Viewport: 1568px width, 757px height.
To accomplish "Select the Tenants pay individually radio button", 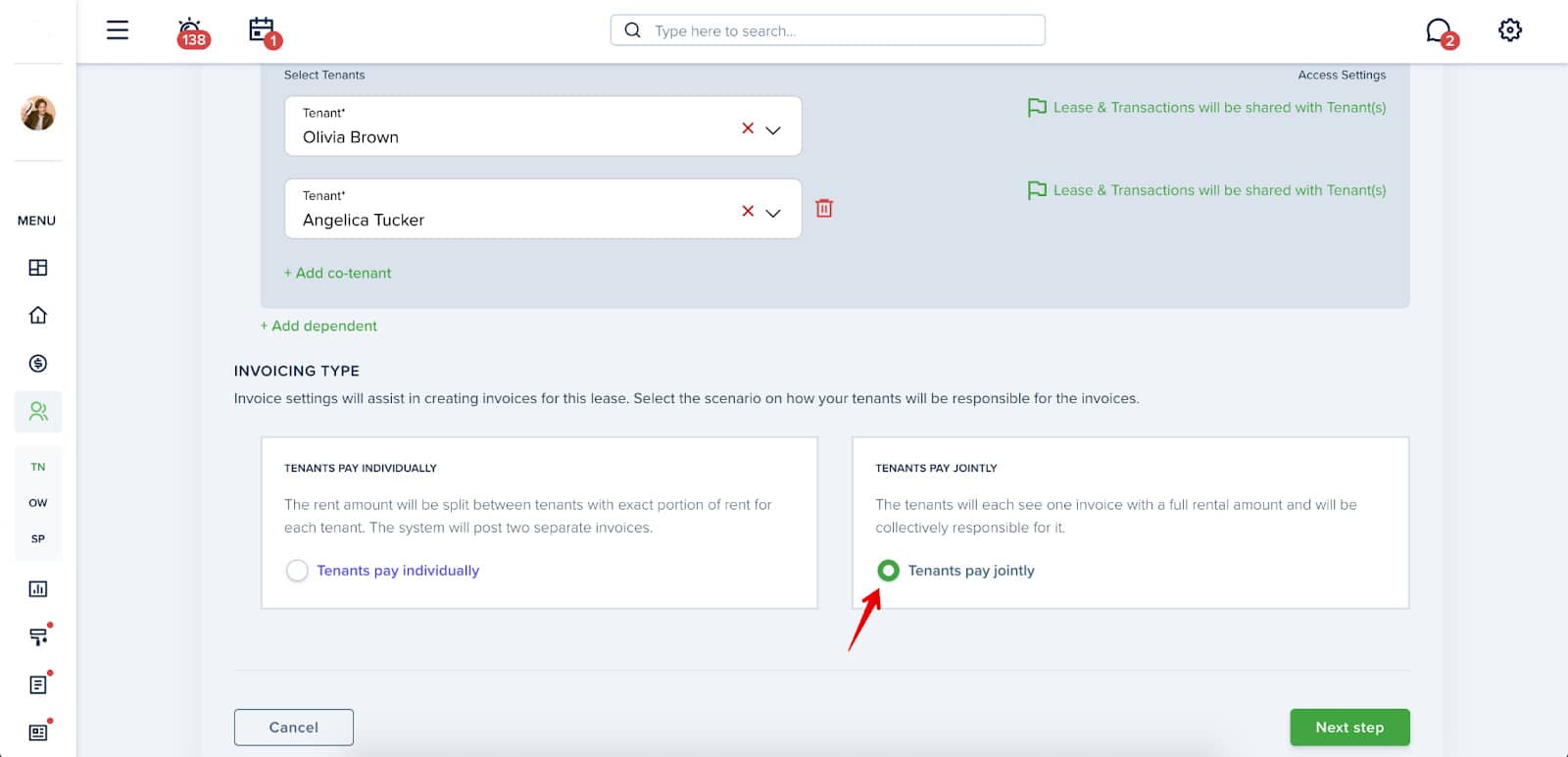I will [x=297, y=571].
